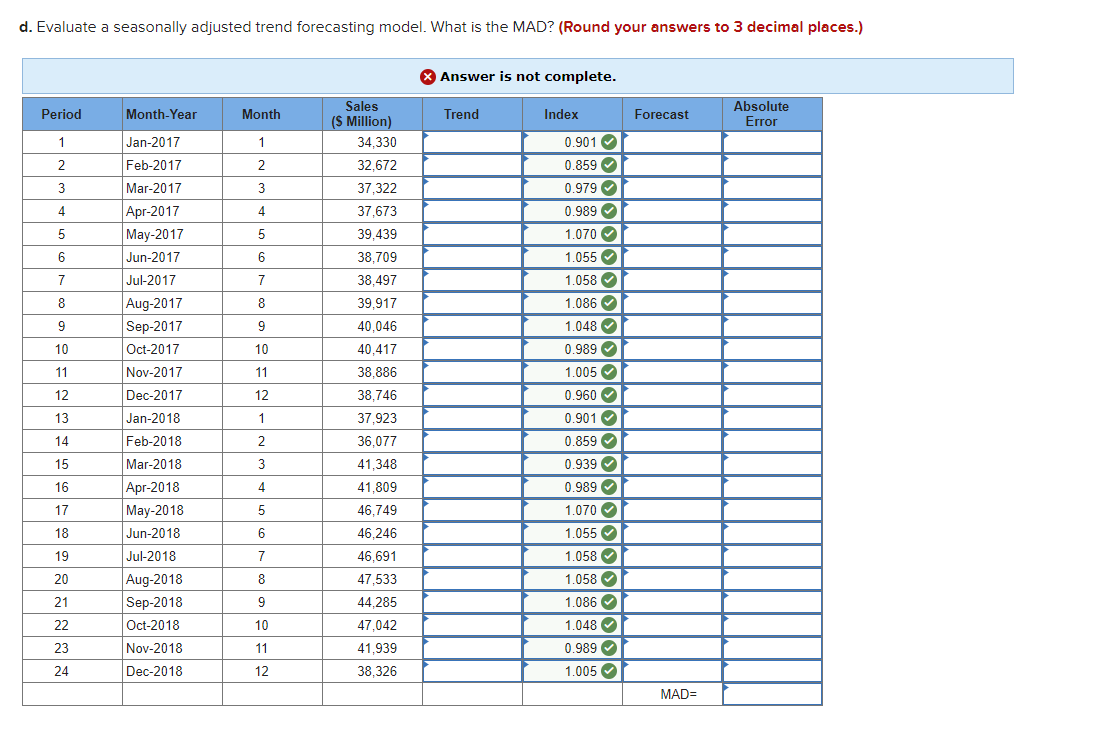
Task: Click the MAD= answer input field
Action: [772, 694]
